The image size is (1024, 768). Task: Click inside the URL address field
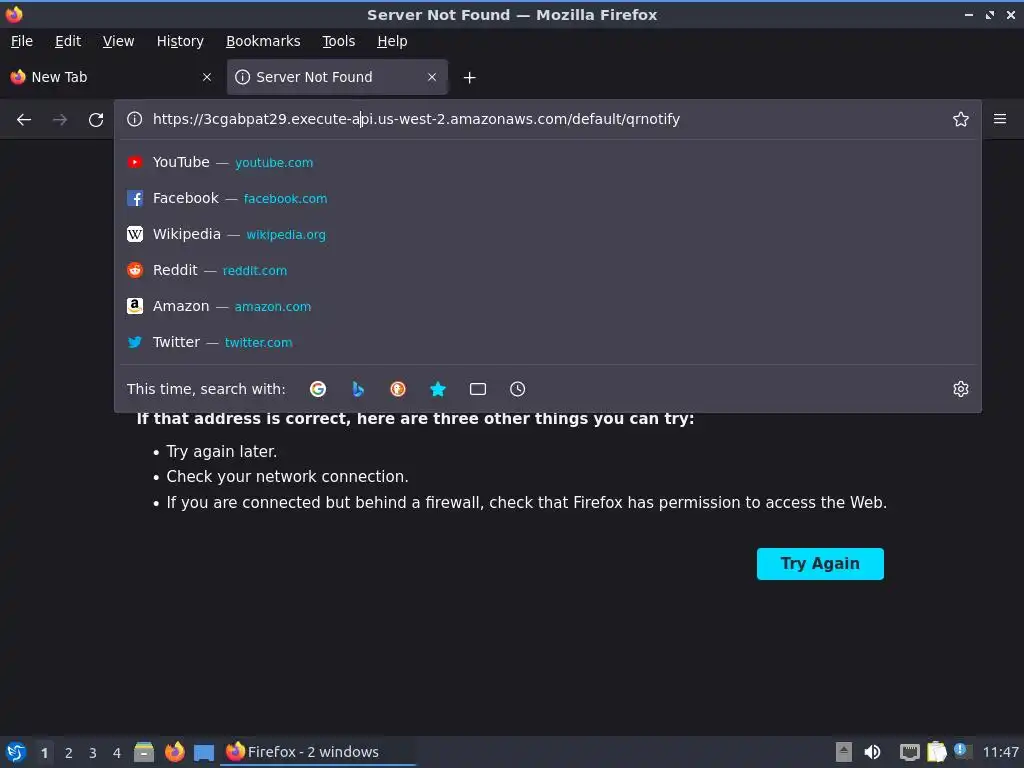[546, 119]
